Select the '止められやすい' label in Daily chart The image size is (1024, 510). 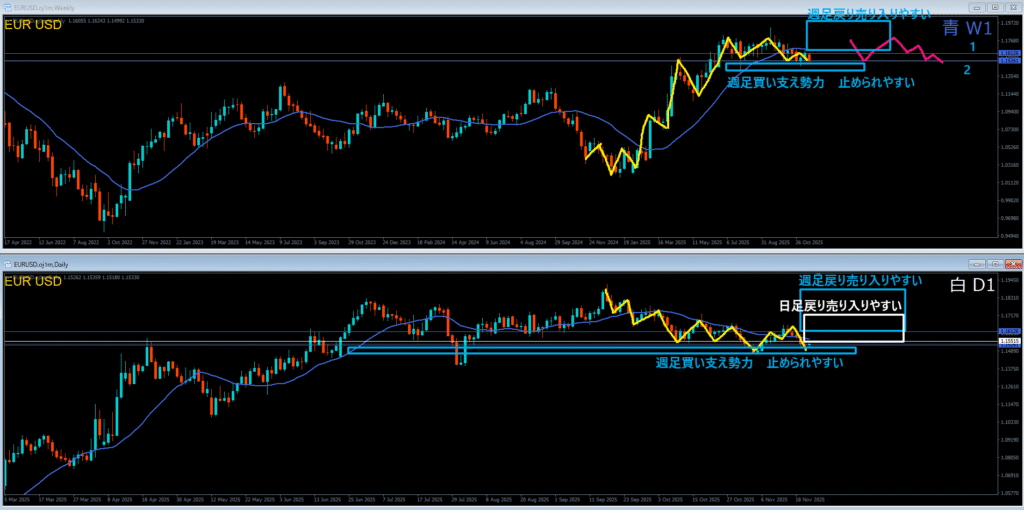(x=805, y=363)
